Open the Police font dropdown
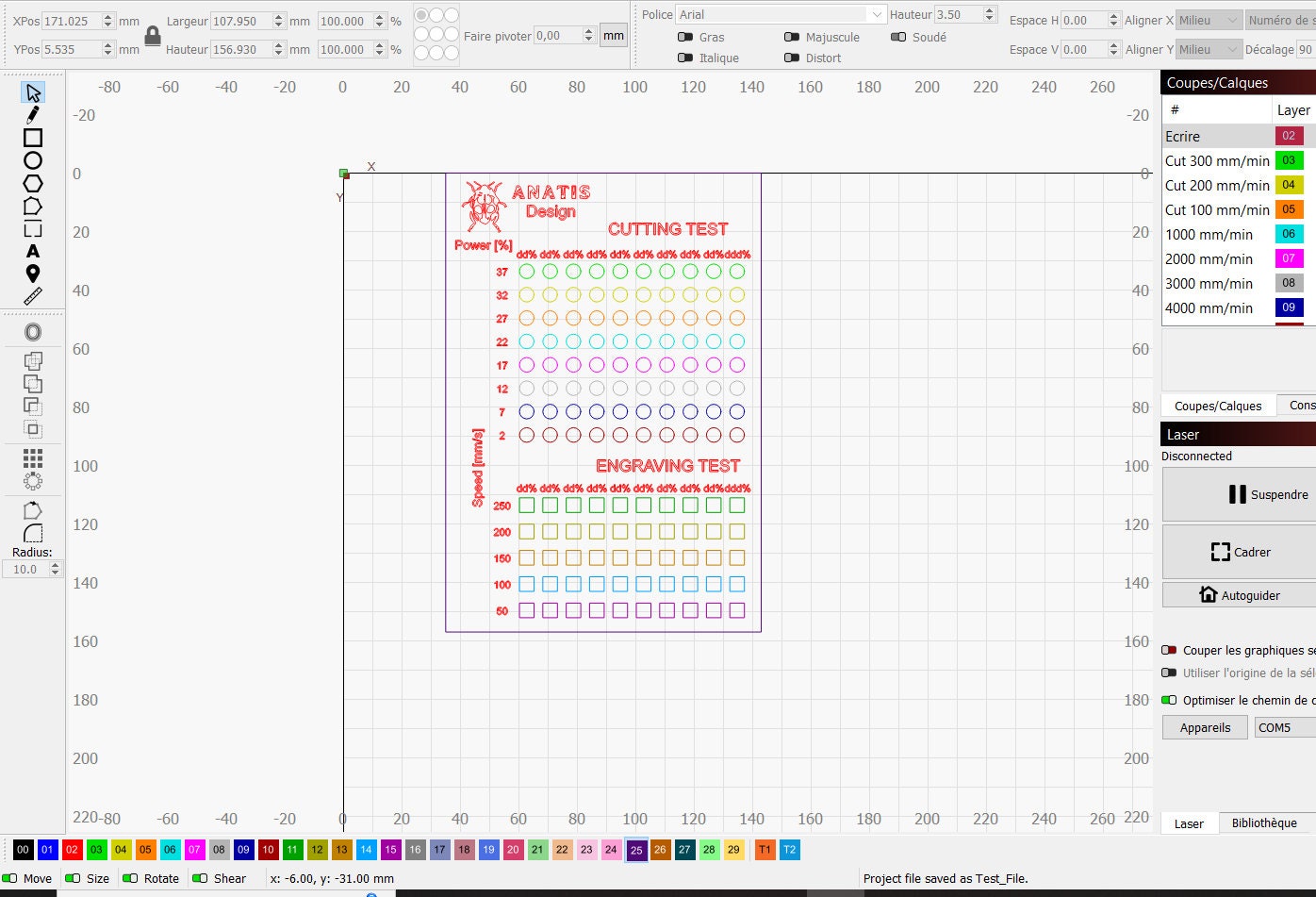This screenshot has width=1316, height=897. click(x=877, y=14)
